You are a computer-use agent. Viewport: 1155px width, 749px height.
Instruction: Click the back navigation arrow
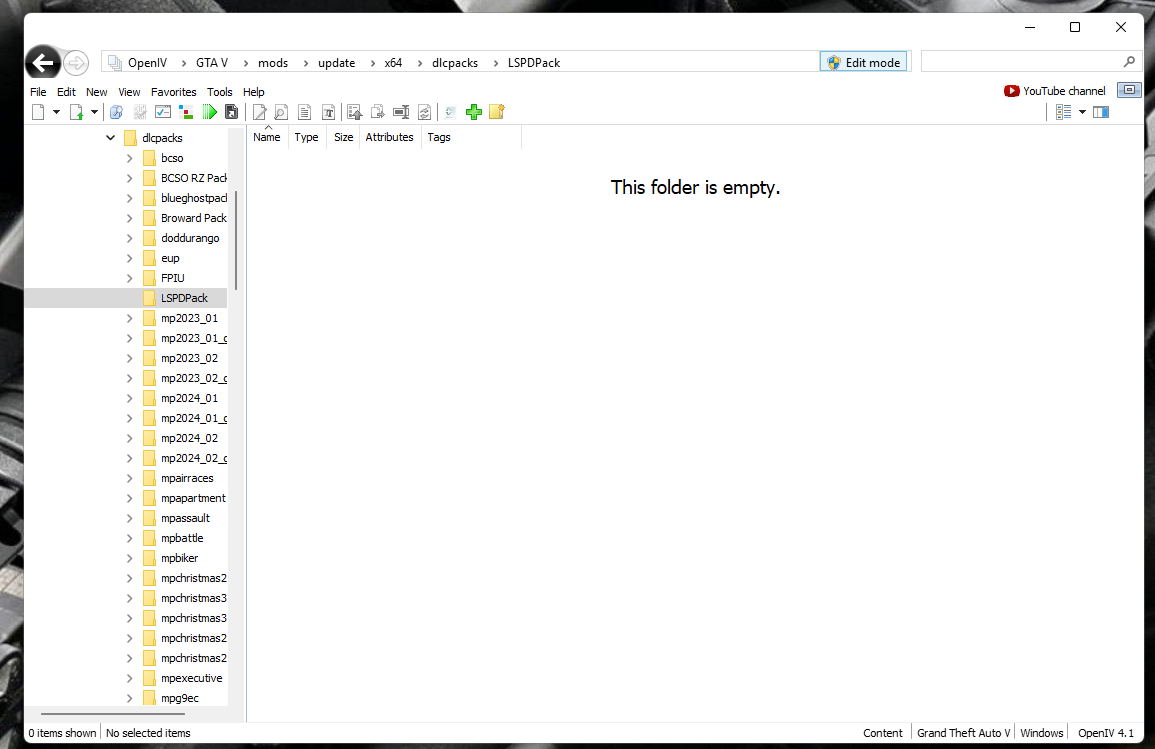(43, 63)
